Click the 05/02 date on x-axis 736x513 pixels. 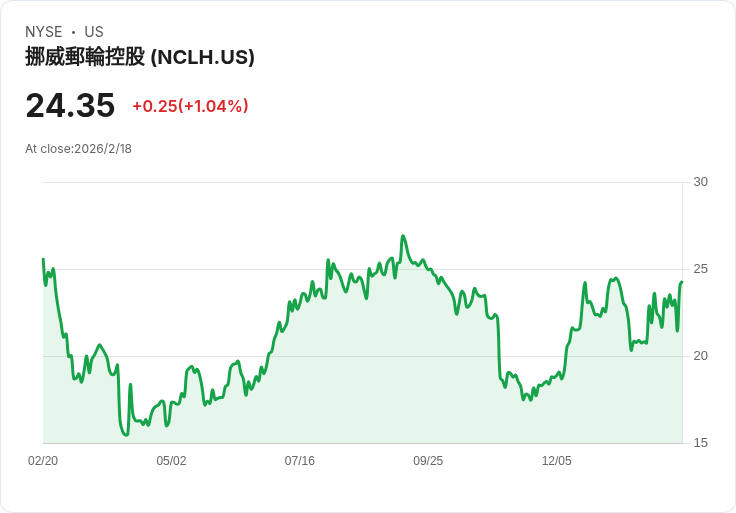click(171, 461)
